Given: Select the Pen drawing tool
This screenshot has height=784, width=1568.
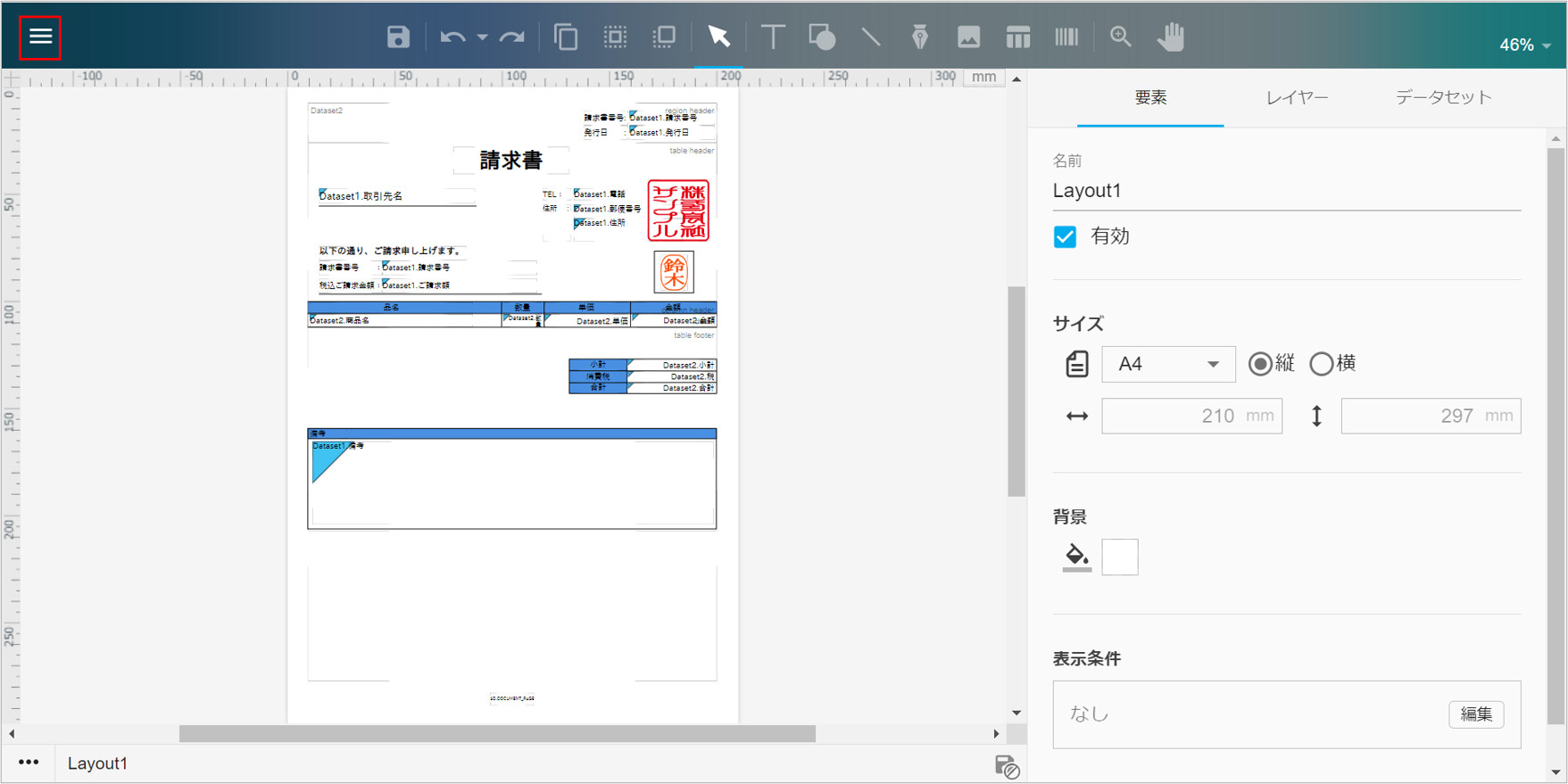Looking at the screenshot, I should tap(919, 37).
